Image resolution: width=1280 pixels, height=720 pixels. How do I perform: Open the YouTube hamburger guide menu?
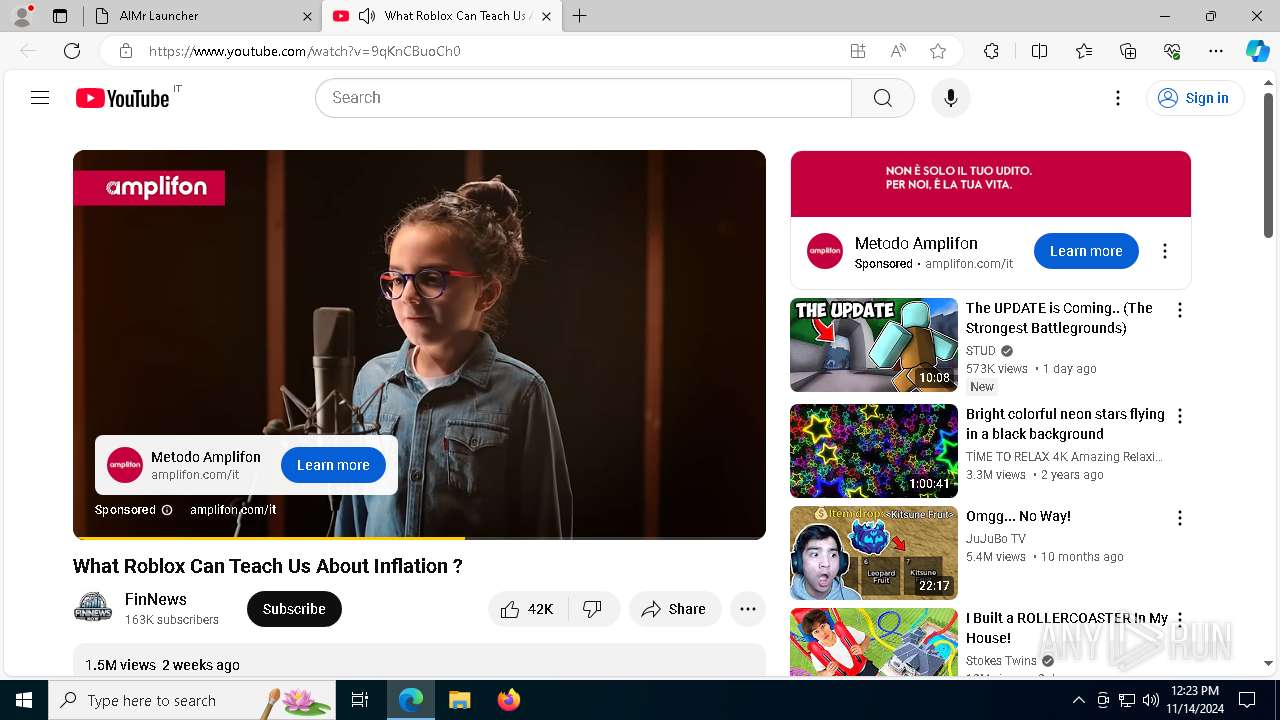click(40, 98)
